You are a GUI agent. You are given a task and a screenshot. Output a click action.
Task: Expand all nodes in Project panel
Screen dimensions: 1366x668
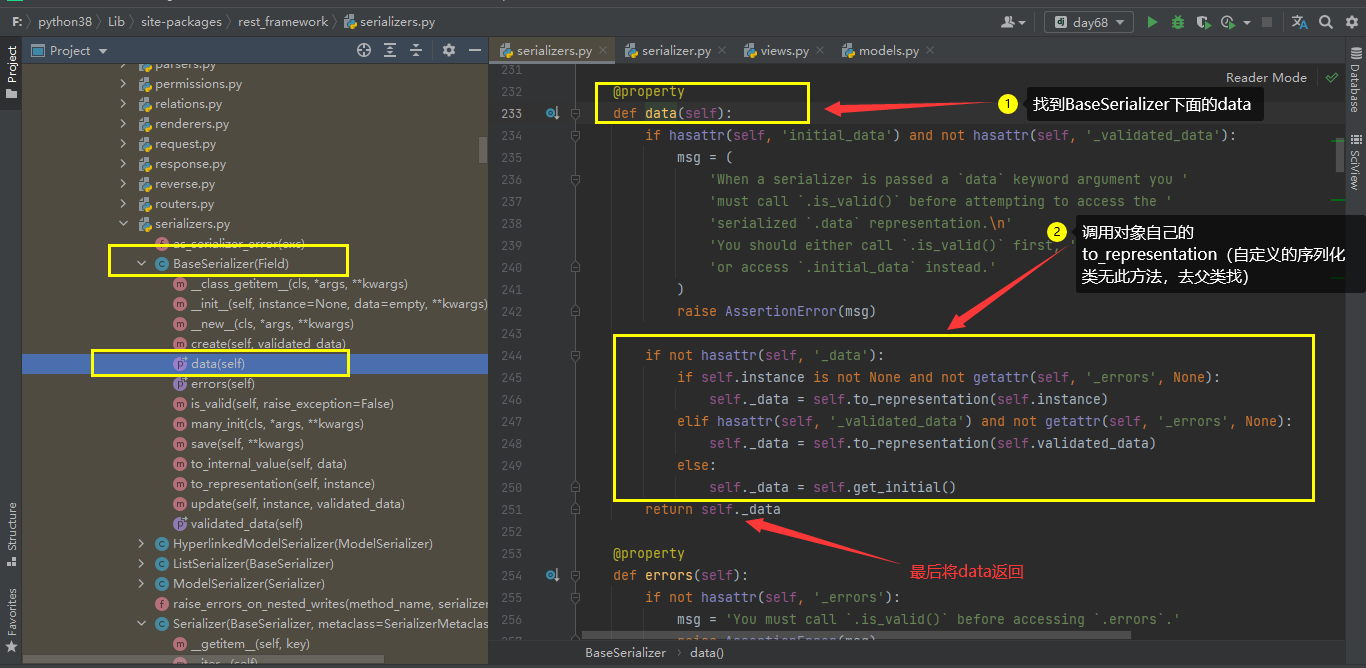(390, 50)
